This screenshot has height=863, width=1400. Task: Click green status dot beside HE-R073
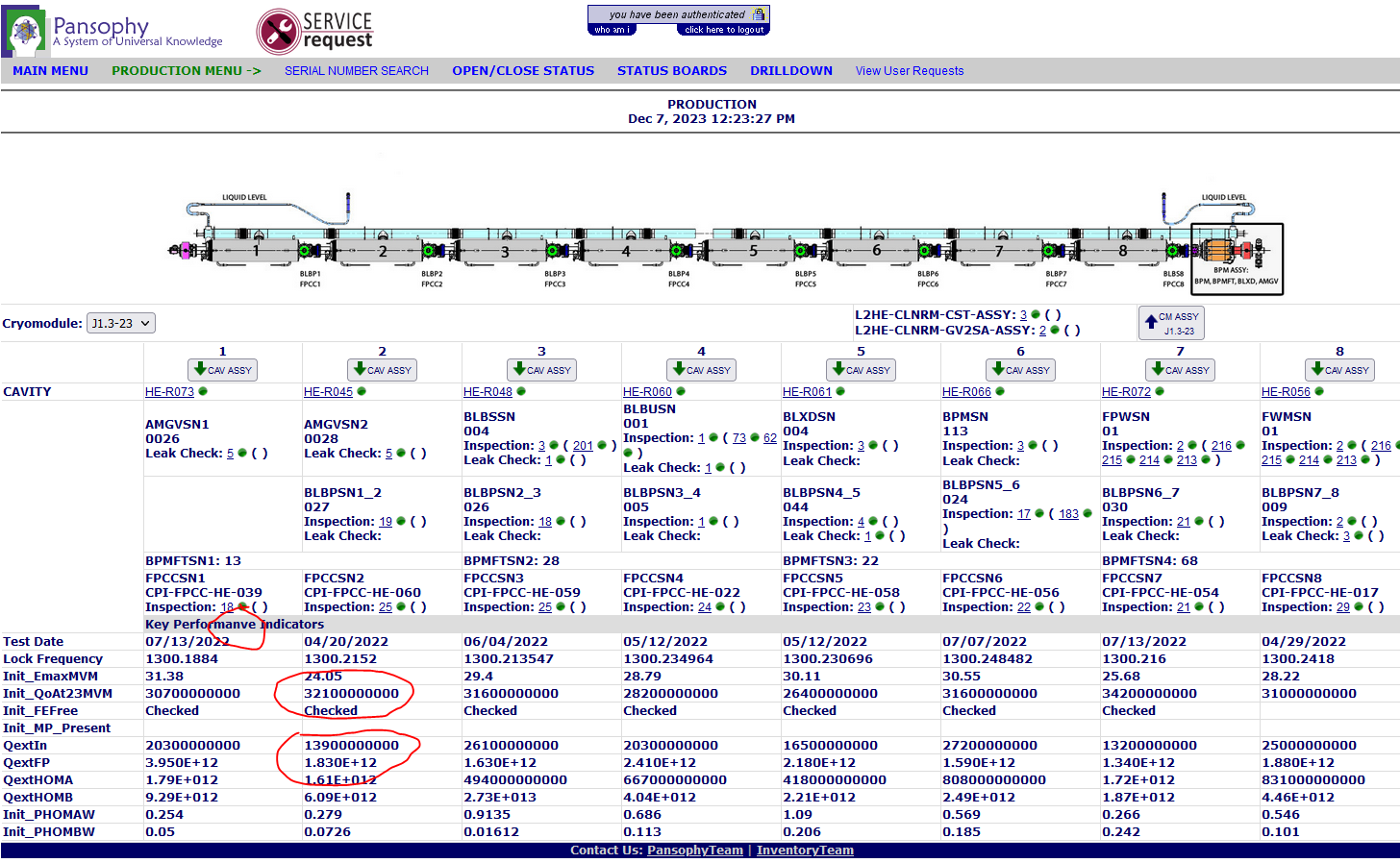[x=203, y=391]
